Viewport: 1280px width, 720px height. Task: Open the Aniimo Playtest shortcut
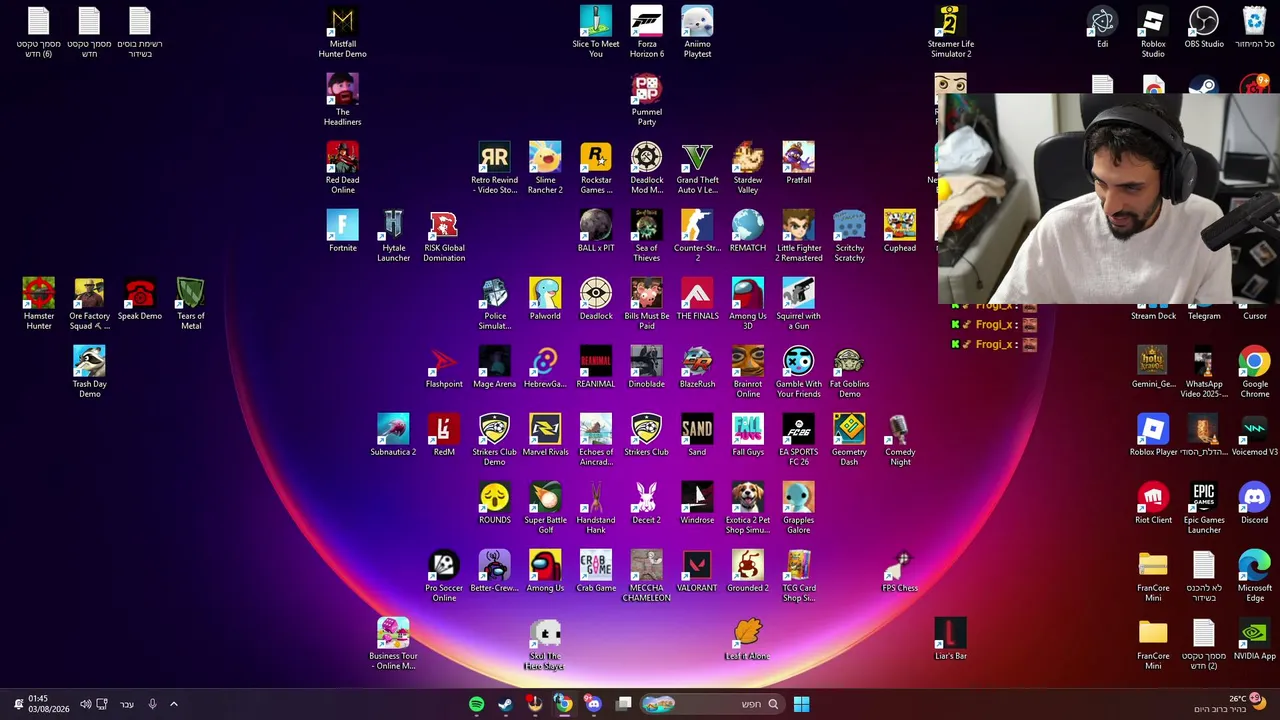coord(697,33)
